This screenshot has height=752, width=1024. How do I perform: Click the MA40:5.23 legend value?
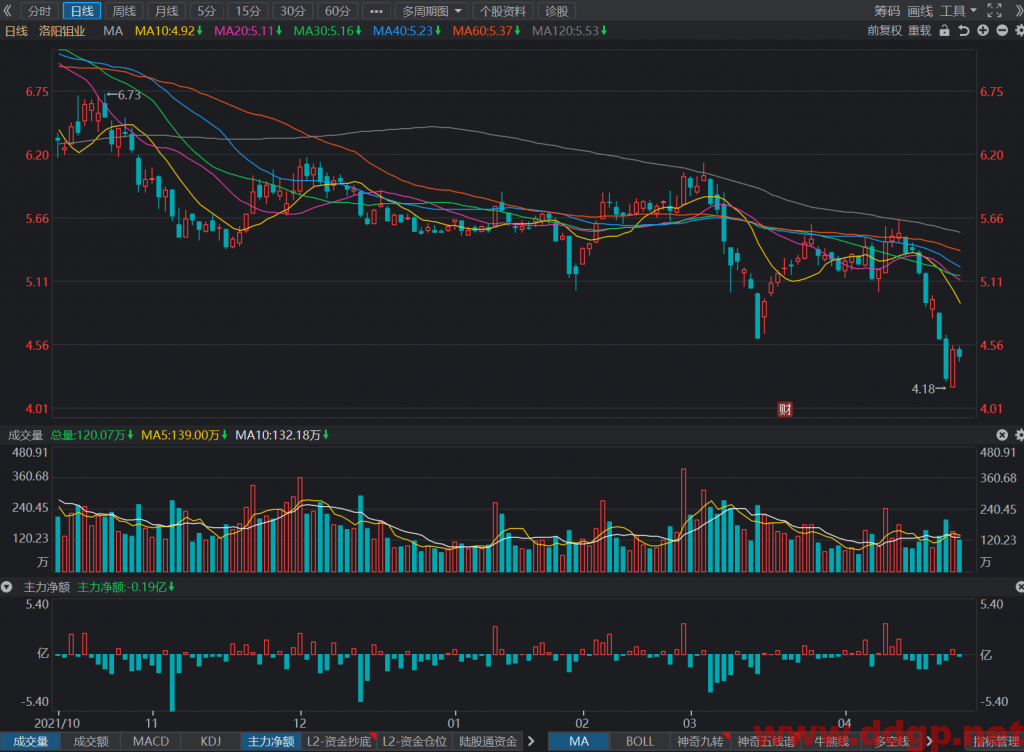[408, 31]
